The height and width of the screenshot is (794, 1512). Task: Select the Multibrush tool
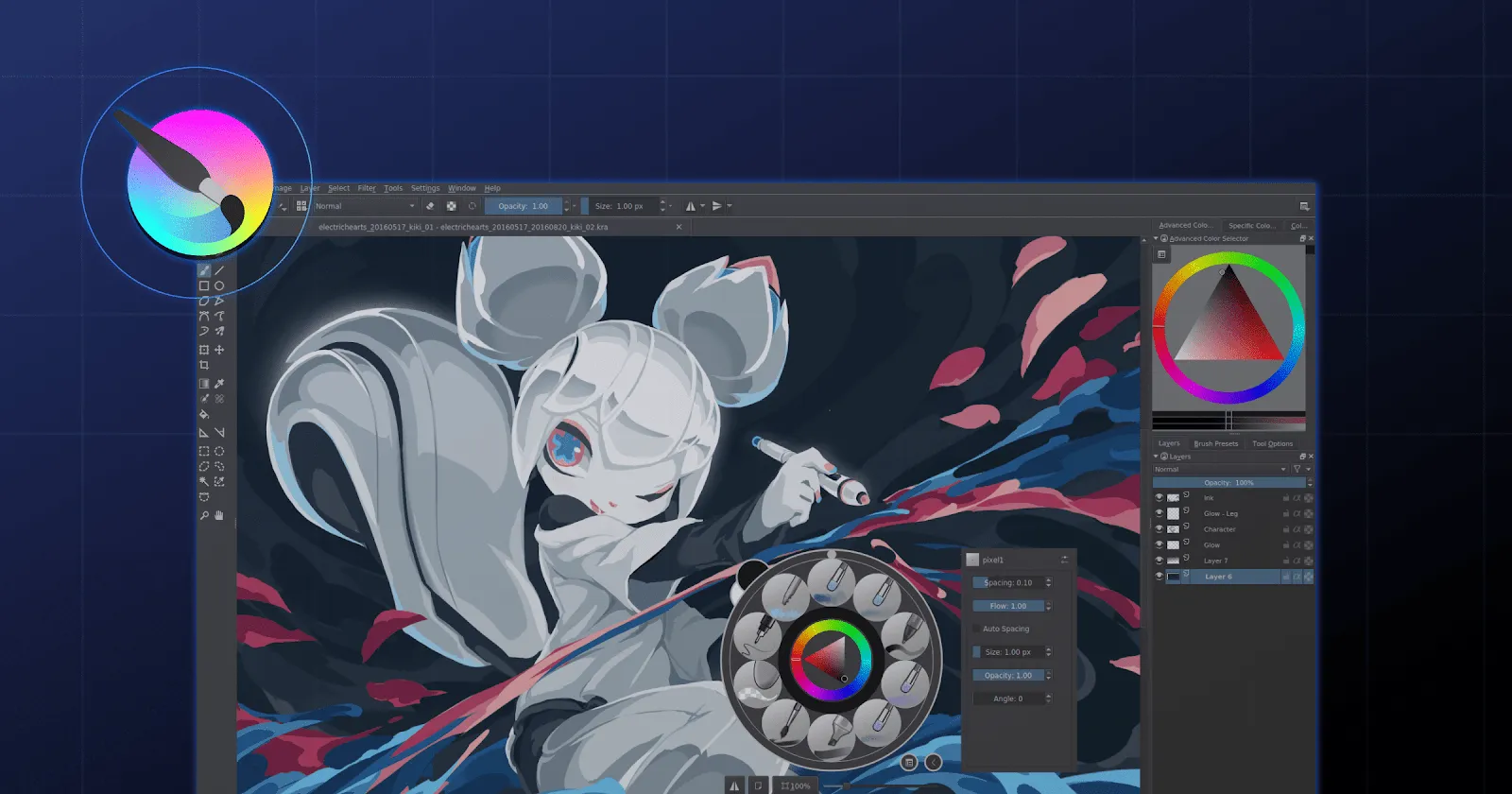pos(219,331)
